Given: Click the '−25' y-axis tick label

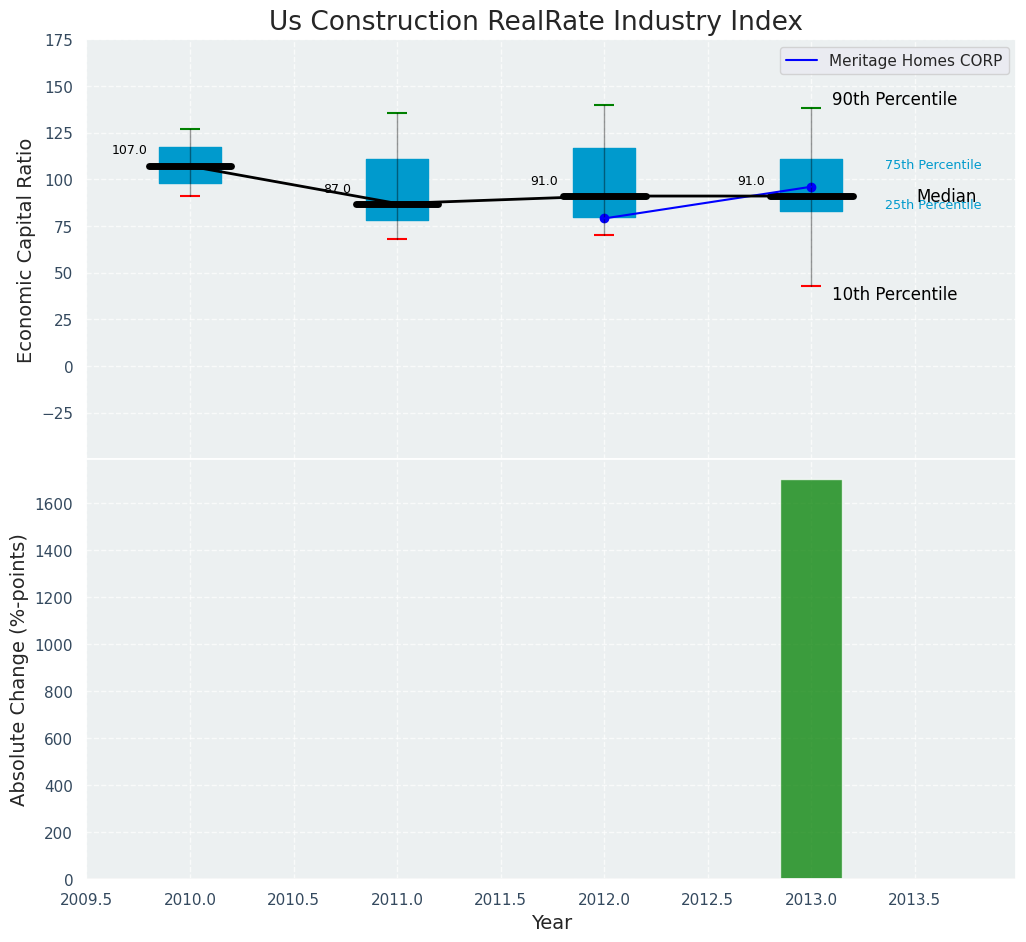Looking at the screenshot, I should [x=57, y=413].
